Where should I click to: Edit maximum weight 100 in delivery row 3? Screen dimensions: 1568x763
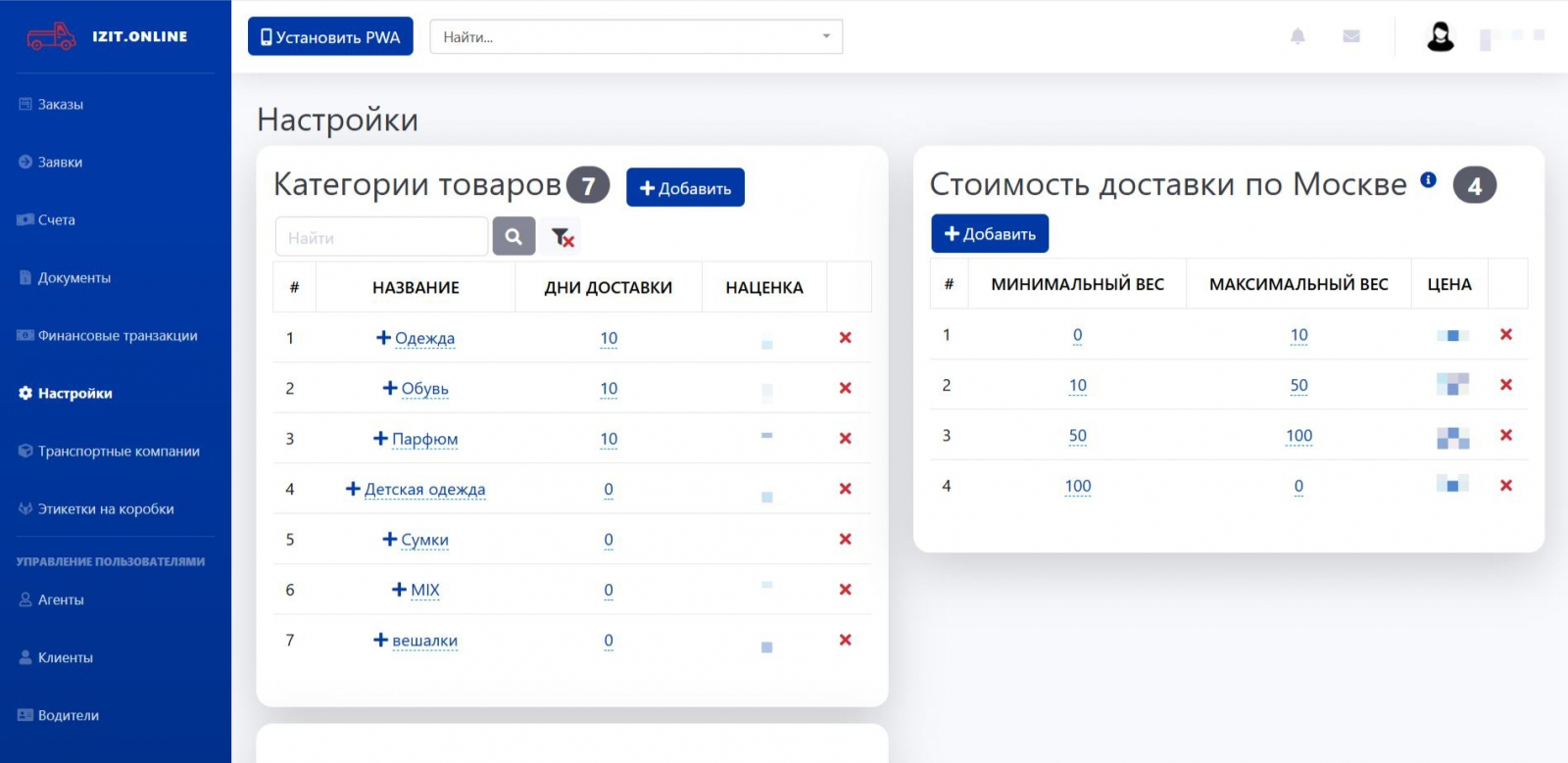(x=1298, y=435)
